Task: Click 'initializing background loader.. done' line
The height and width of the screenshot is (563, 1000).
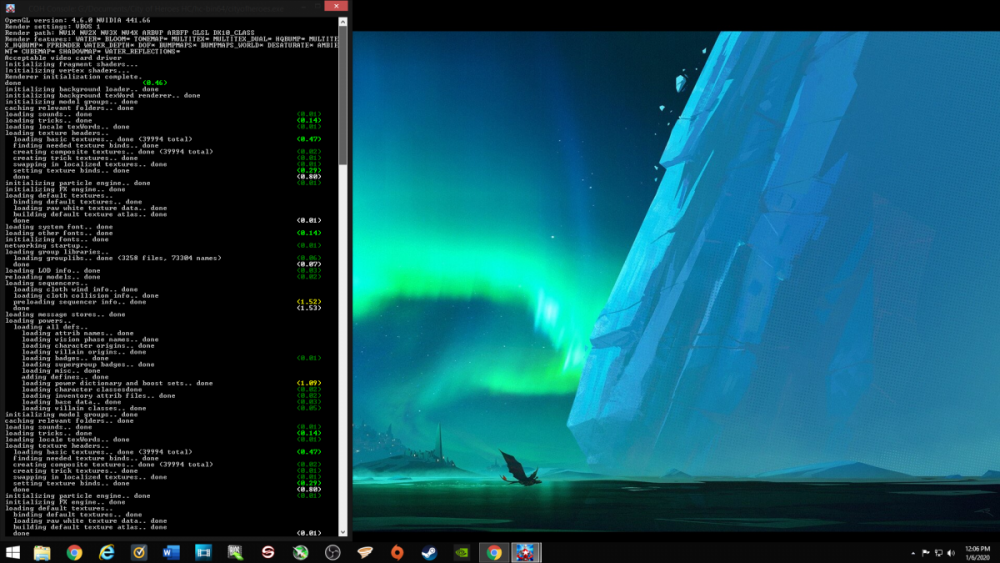Action: (x=82, y=89)
